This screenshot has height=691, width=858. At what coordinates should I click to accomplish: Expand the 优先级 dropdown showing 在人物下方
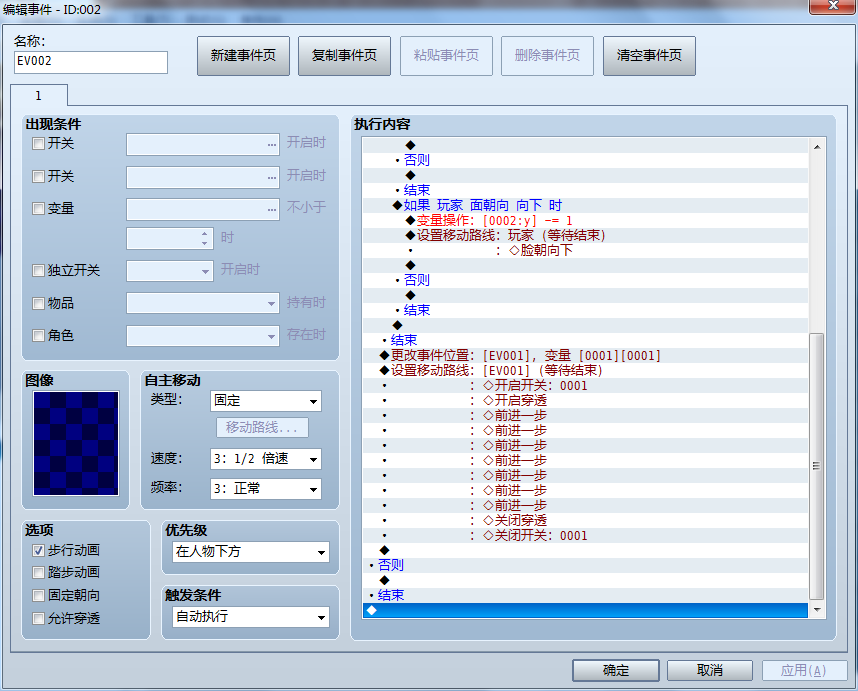251,552
